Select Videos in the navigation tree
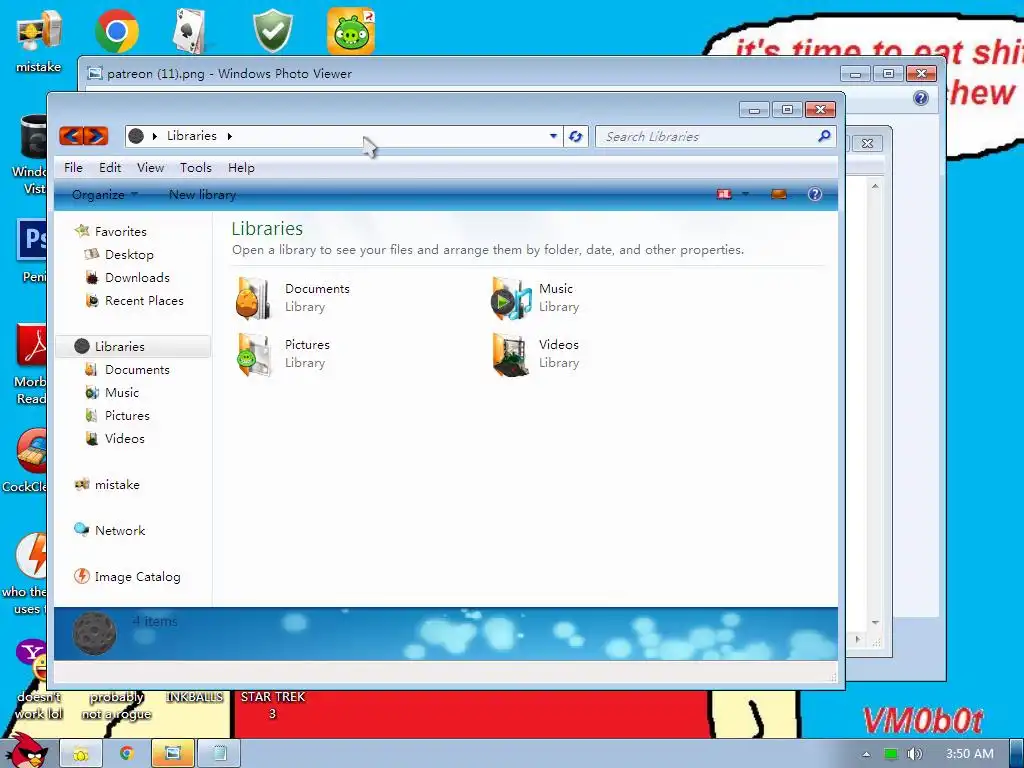 click(115, 438)
